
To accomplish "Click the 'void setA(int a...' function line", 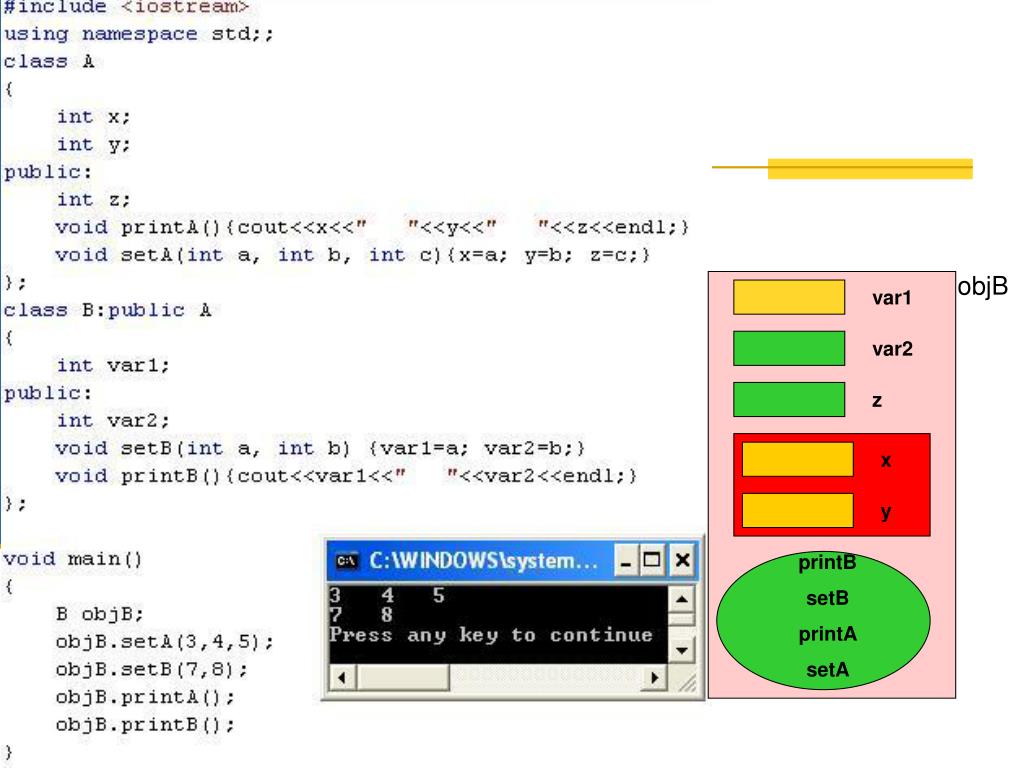I will pyautogui.click(x=353, y=255).
